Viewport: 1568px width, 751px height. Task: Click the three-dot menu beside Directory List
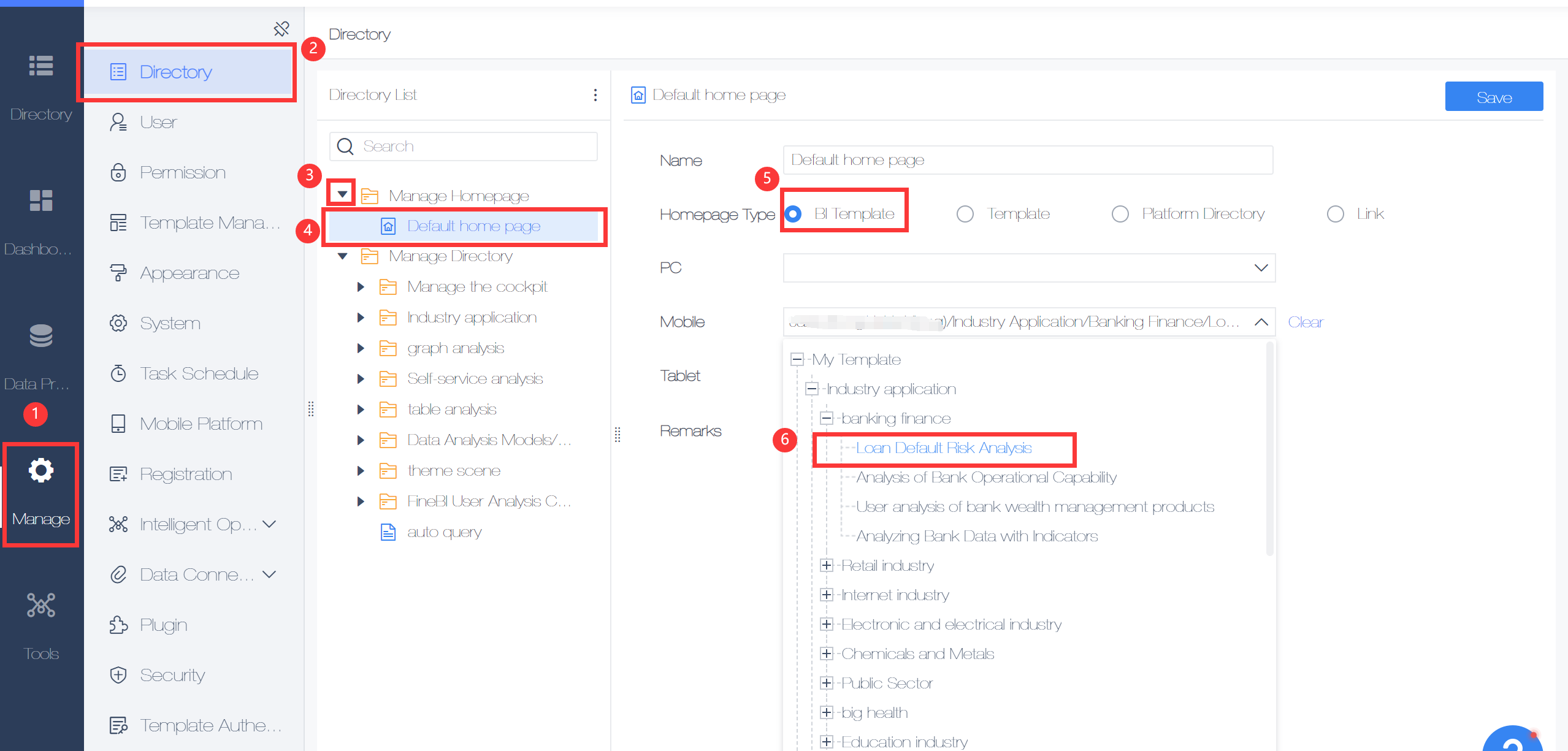(x=595, y=95)
